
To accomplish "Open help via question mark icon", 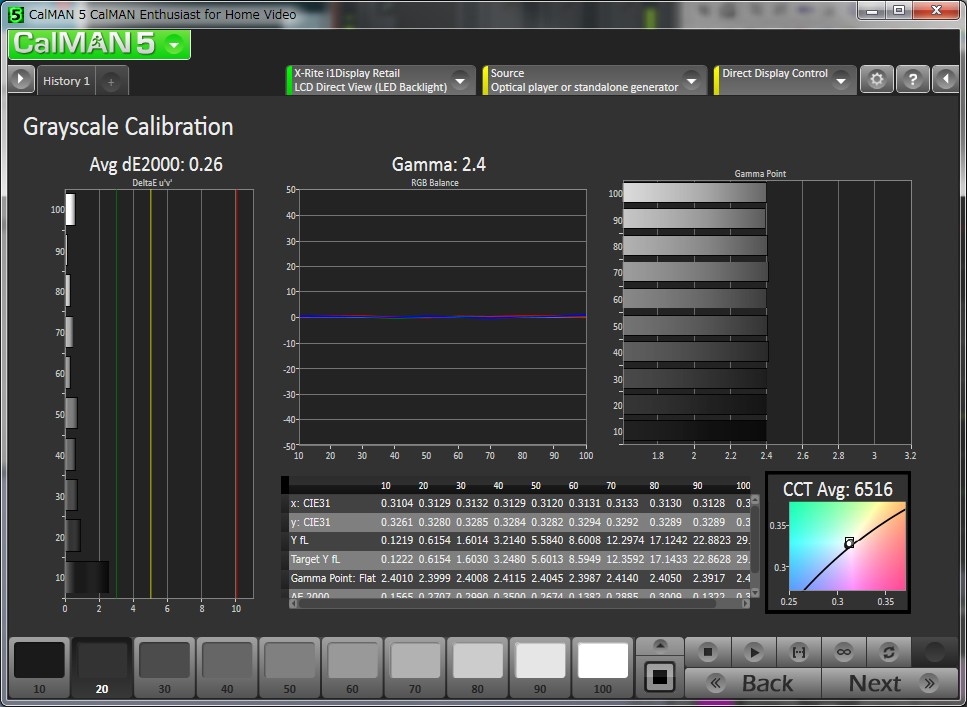I will [x=912, y=80].
